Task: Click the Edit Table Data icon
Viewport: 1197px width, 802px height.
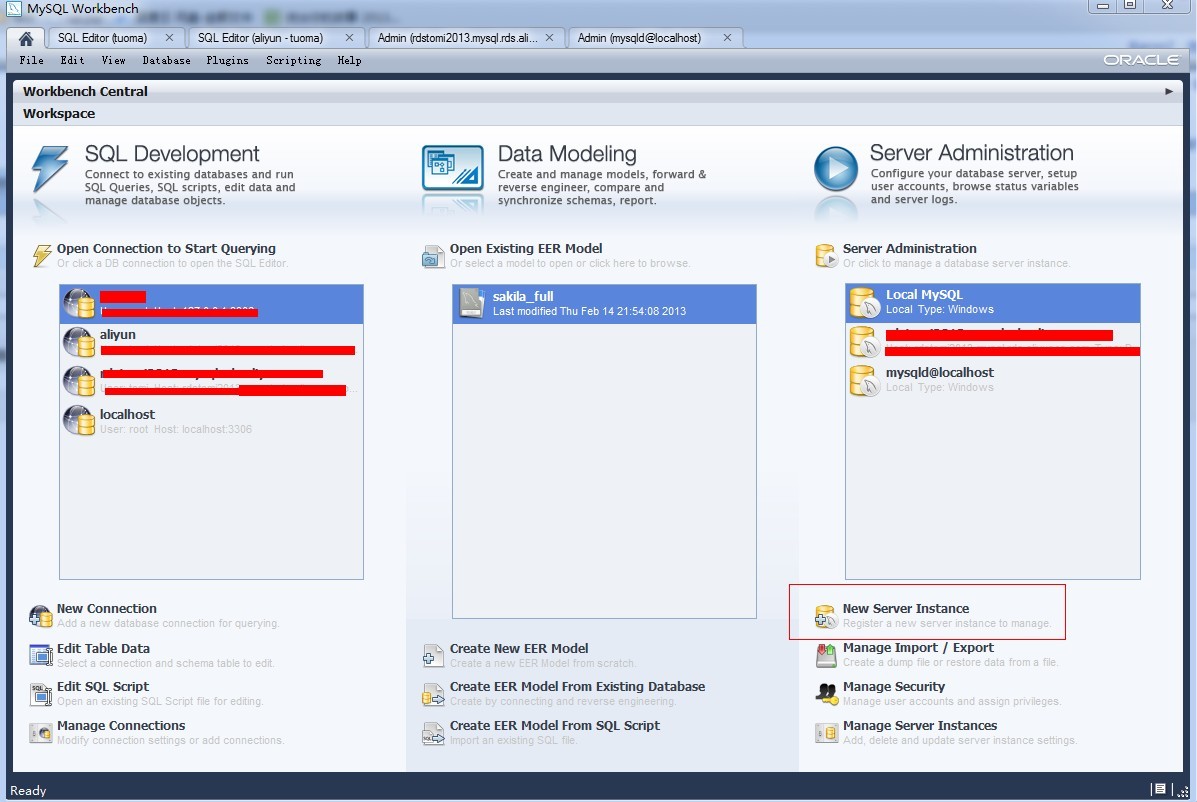Action: [40, 655]
